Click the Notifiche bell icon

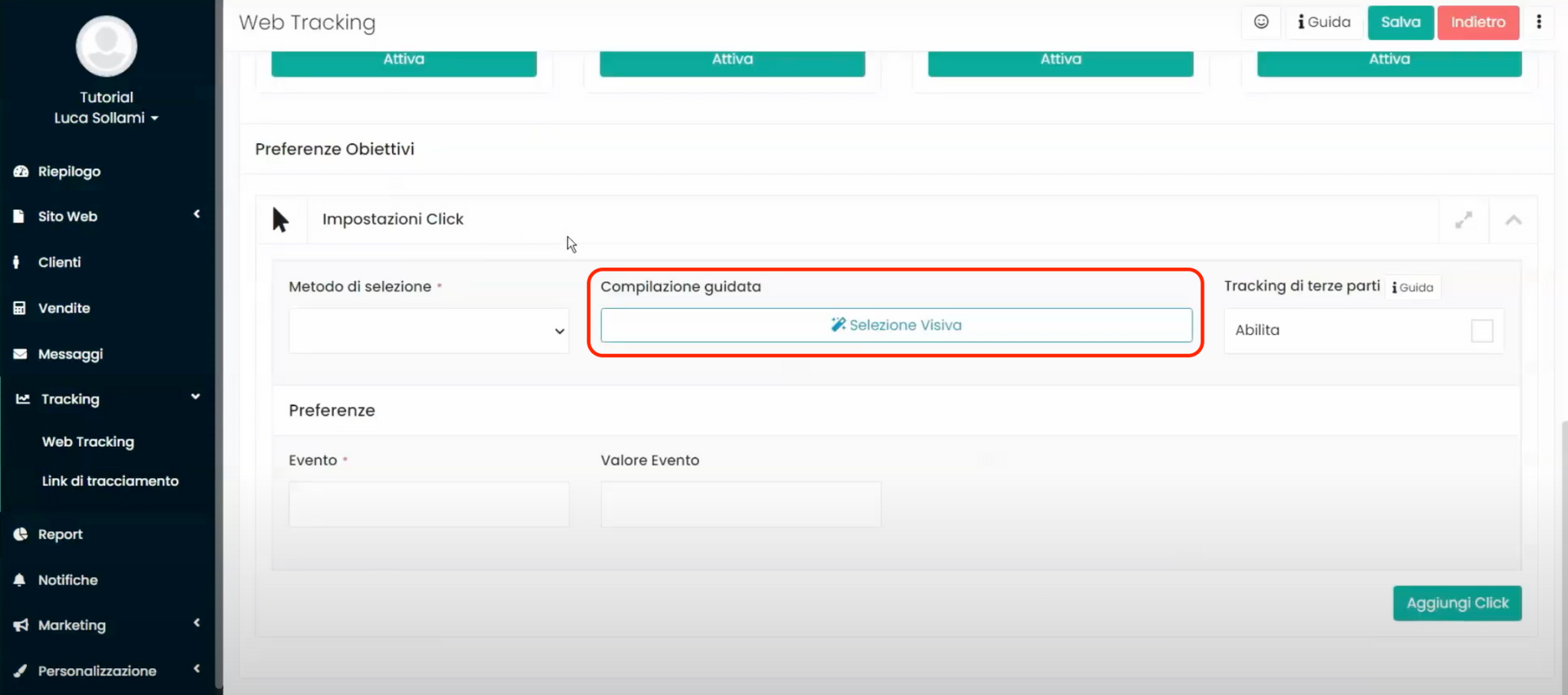click(20, 580)
